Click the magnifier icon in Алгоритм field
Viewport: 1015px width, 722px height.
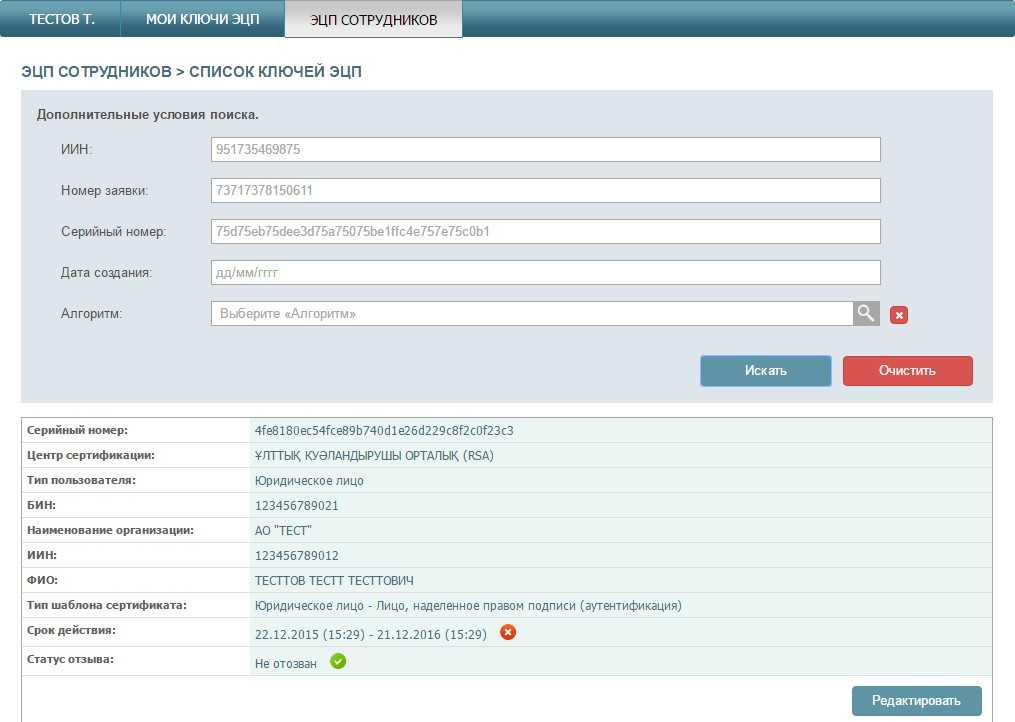(866, 314)
